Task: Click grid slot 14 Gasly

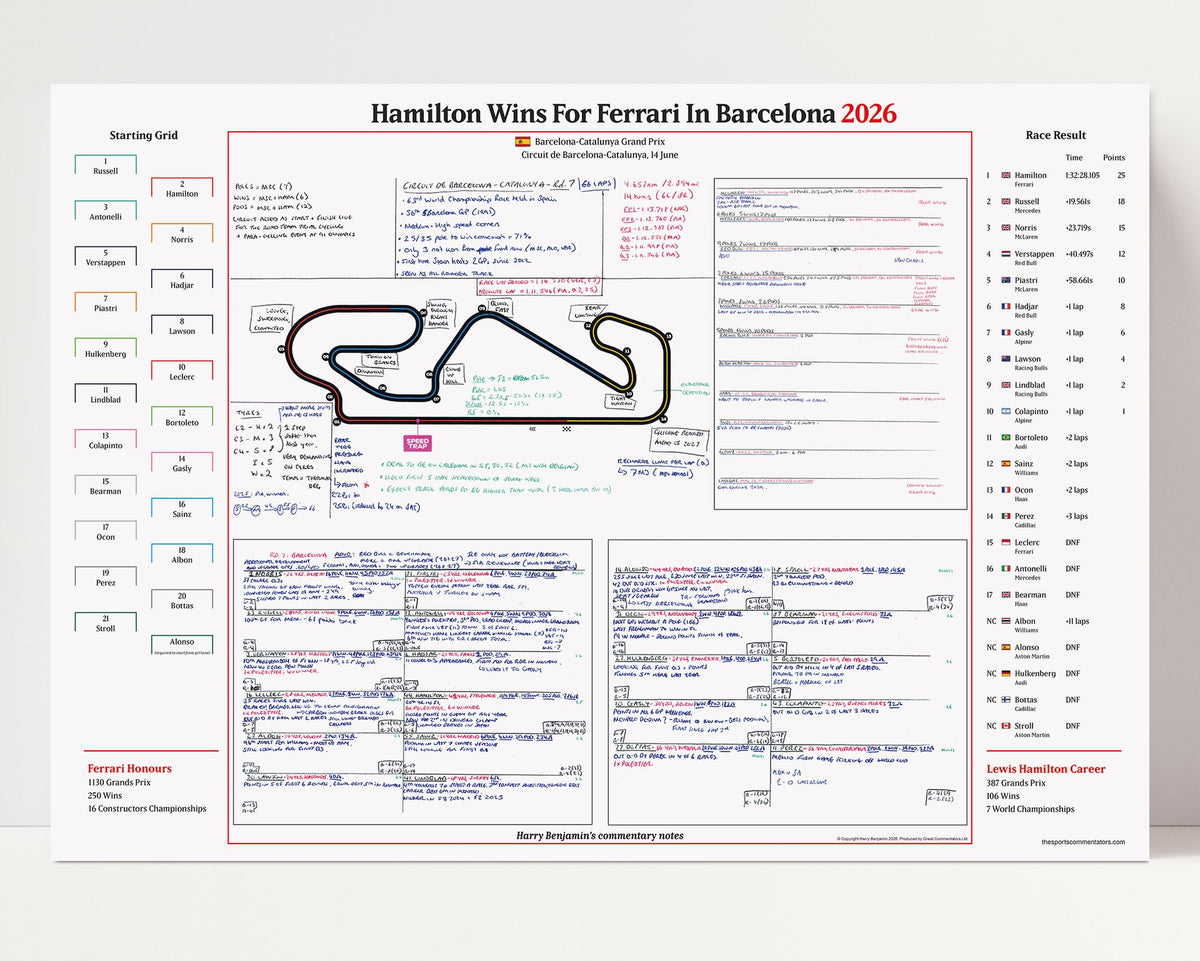Action: [182, 464]
